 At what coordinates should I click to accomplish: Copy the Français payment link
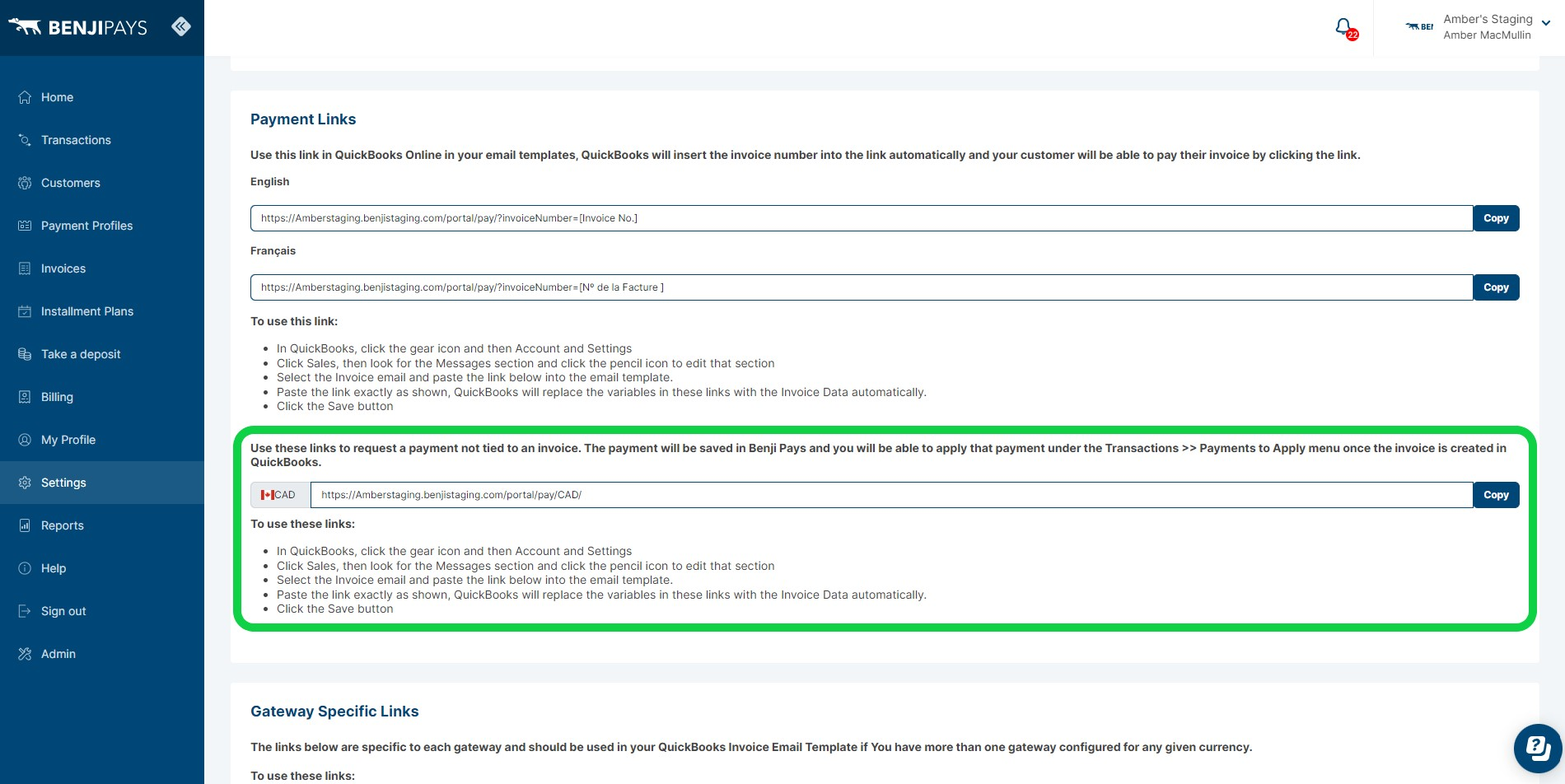(1496, 287)
